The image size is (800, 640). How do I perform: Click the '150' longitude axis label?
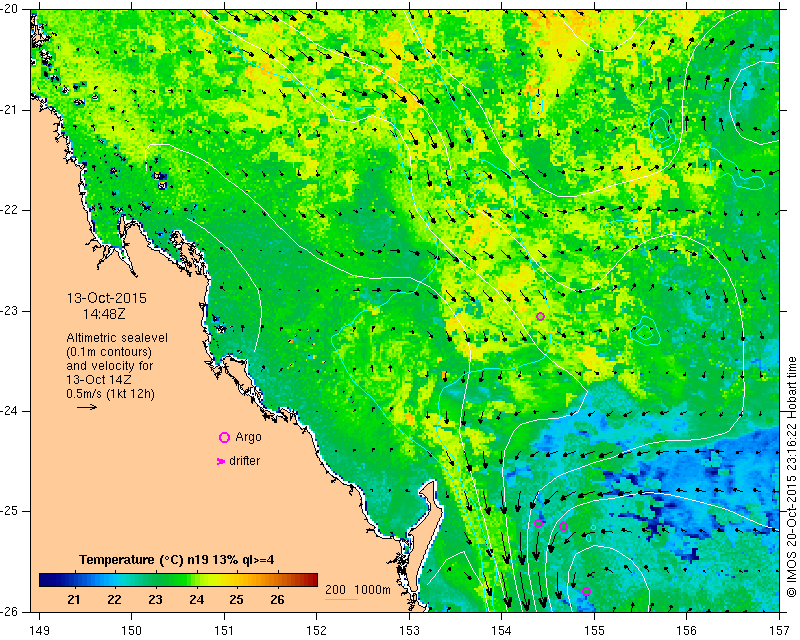(132, 631)
